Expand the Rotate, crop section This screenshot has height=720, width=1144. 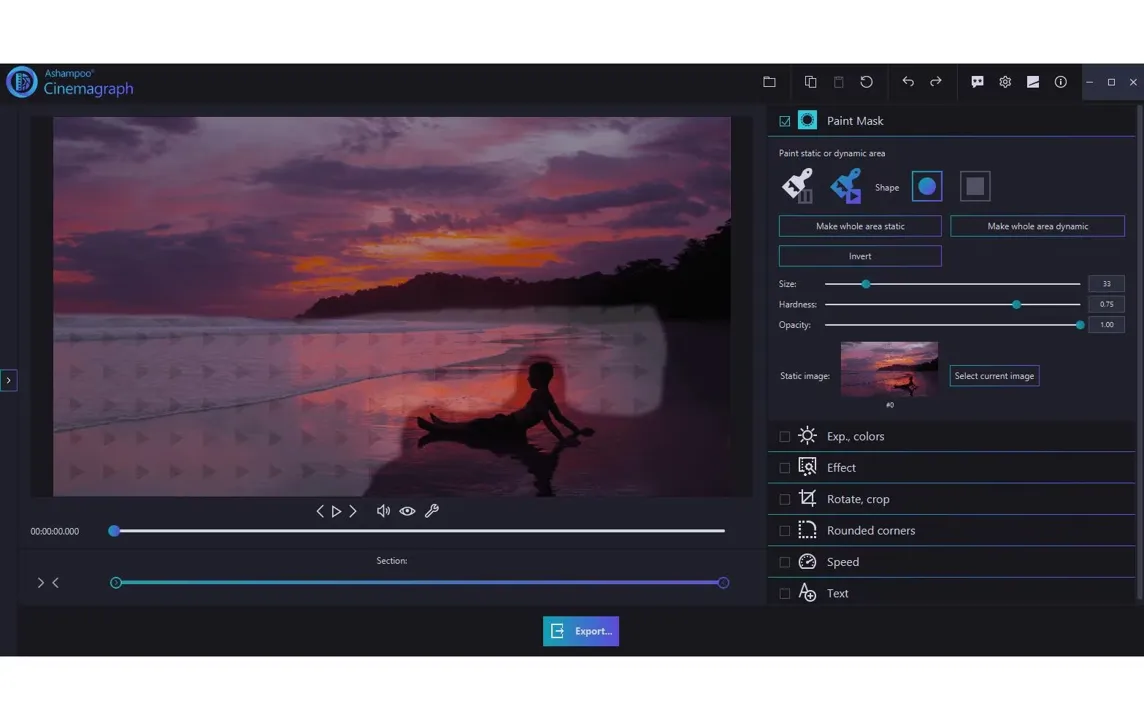coord(951,499)
